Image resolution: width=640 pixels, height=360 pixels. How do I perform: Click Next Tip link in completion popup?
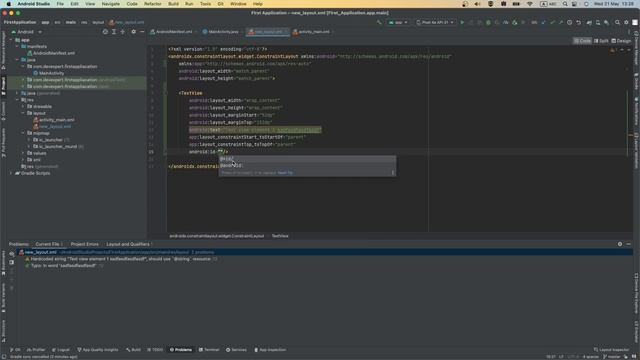click(x=285, y=173)
